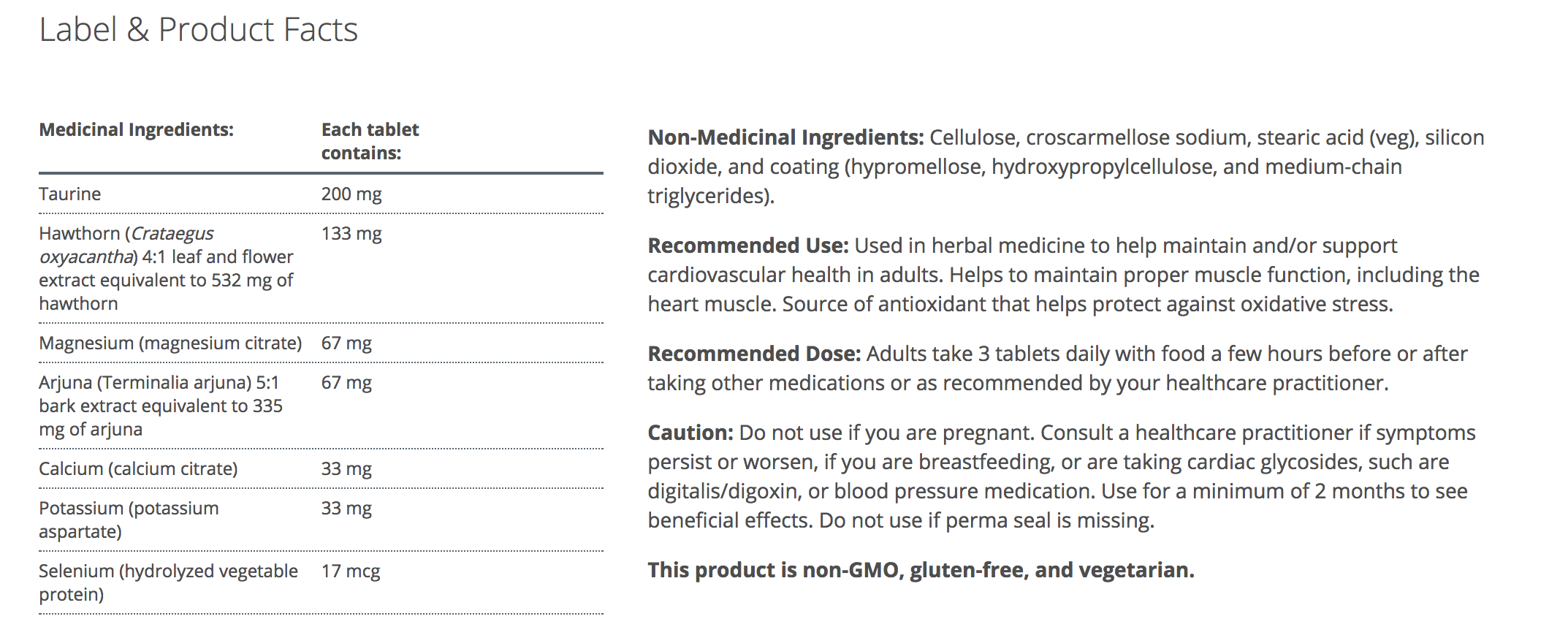Click the 33 mg Calcium amount

coord(346,469)
